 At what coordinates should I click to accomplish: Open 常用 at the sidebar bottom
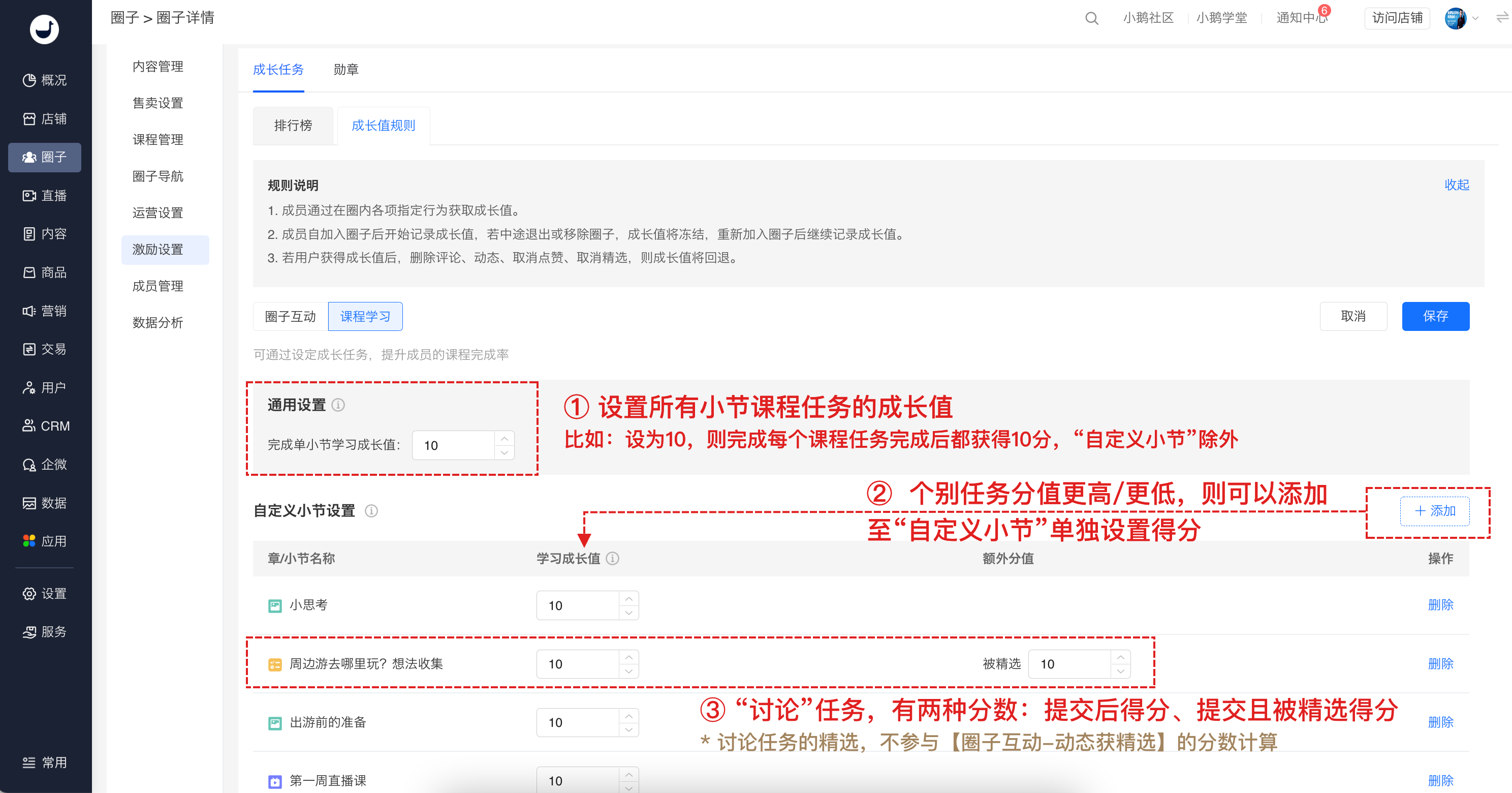point(45,762)
